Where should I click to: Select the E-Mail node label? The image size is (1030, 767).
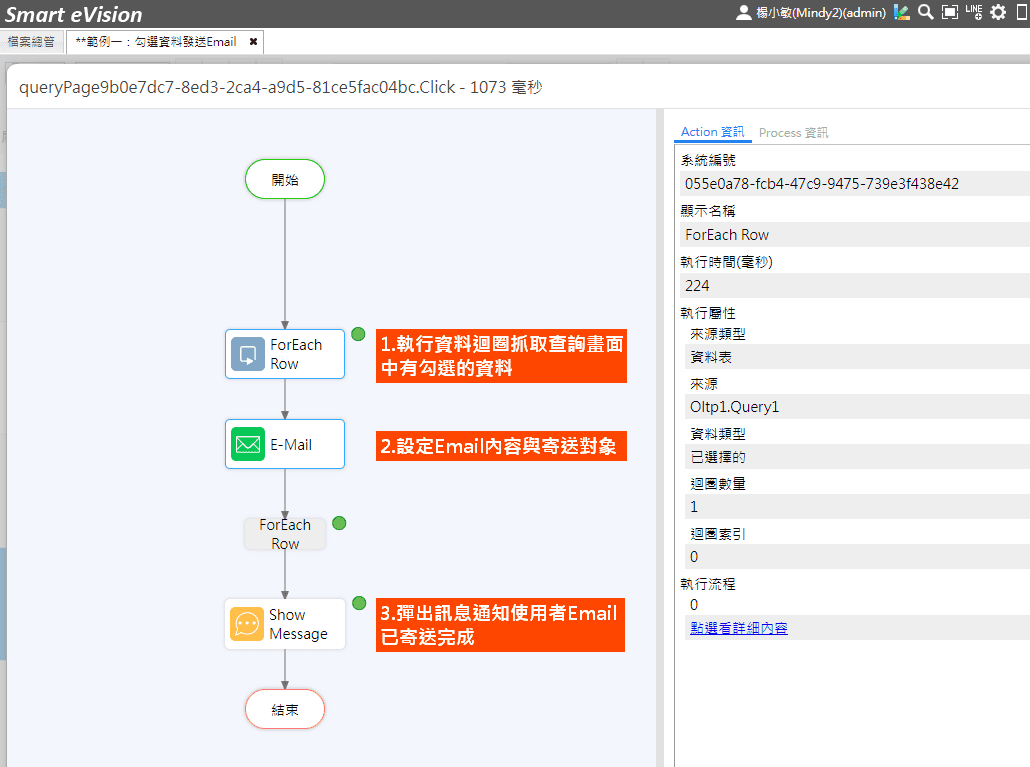(291, 445)
